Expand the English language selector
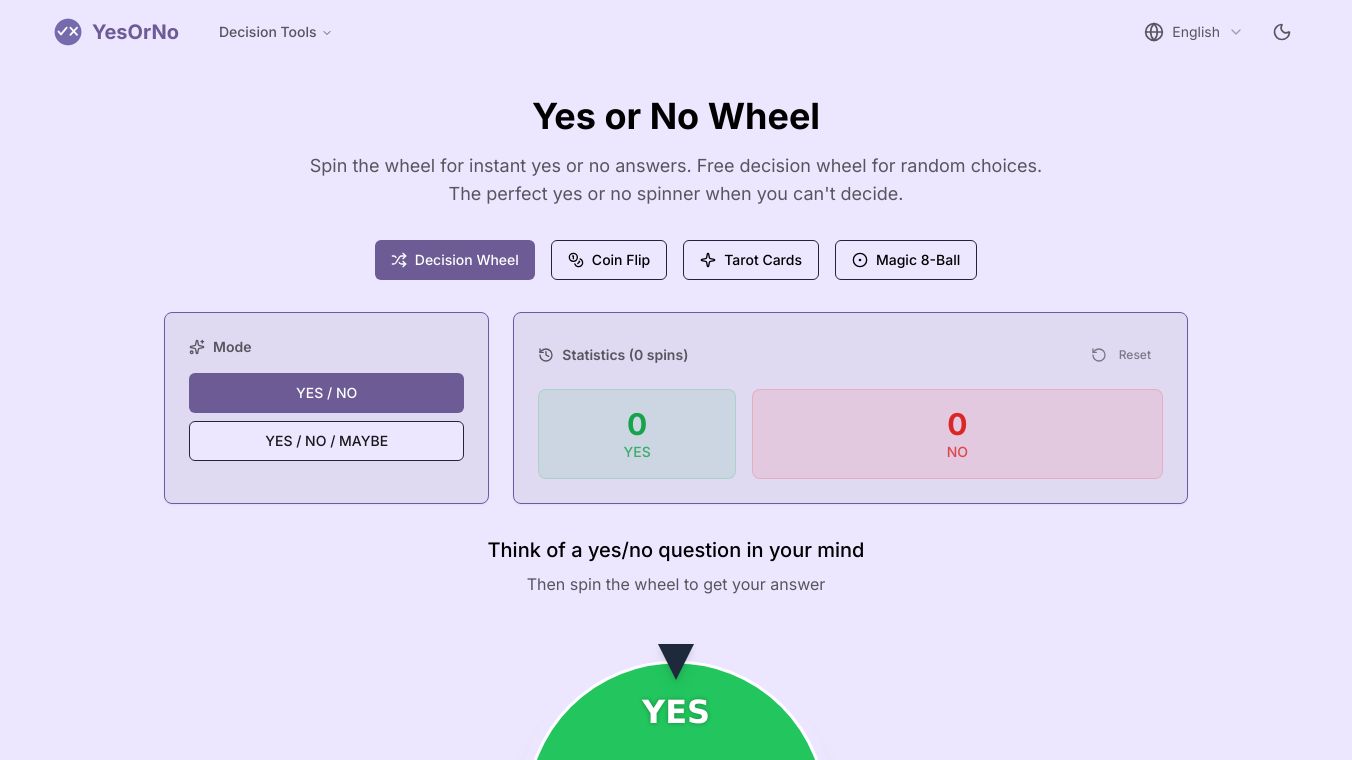Image resolution: width=1352 pixels, height=760 pixels. (x=1196, y=32)
